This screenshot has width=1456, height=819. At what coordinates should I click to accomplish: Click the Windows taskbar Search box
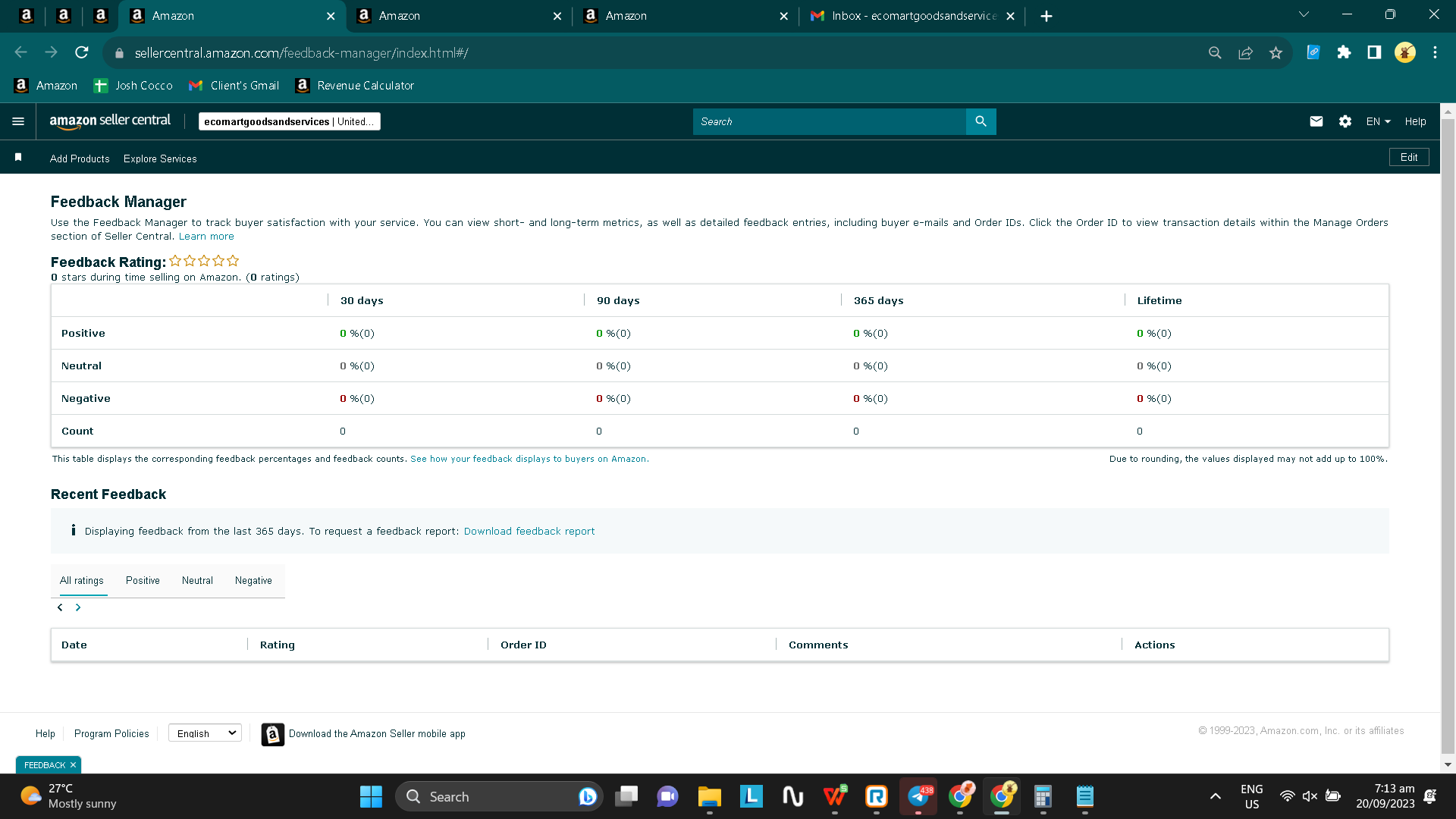click(x=499, y=796)
